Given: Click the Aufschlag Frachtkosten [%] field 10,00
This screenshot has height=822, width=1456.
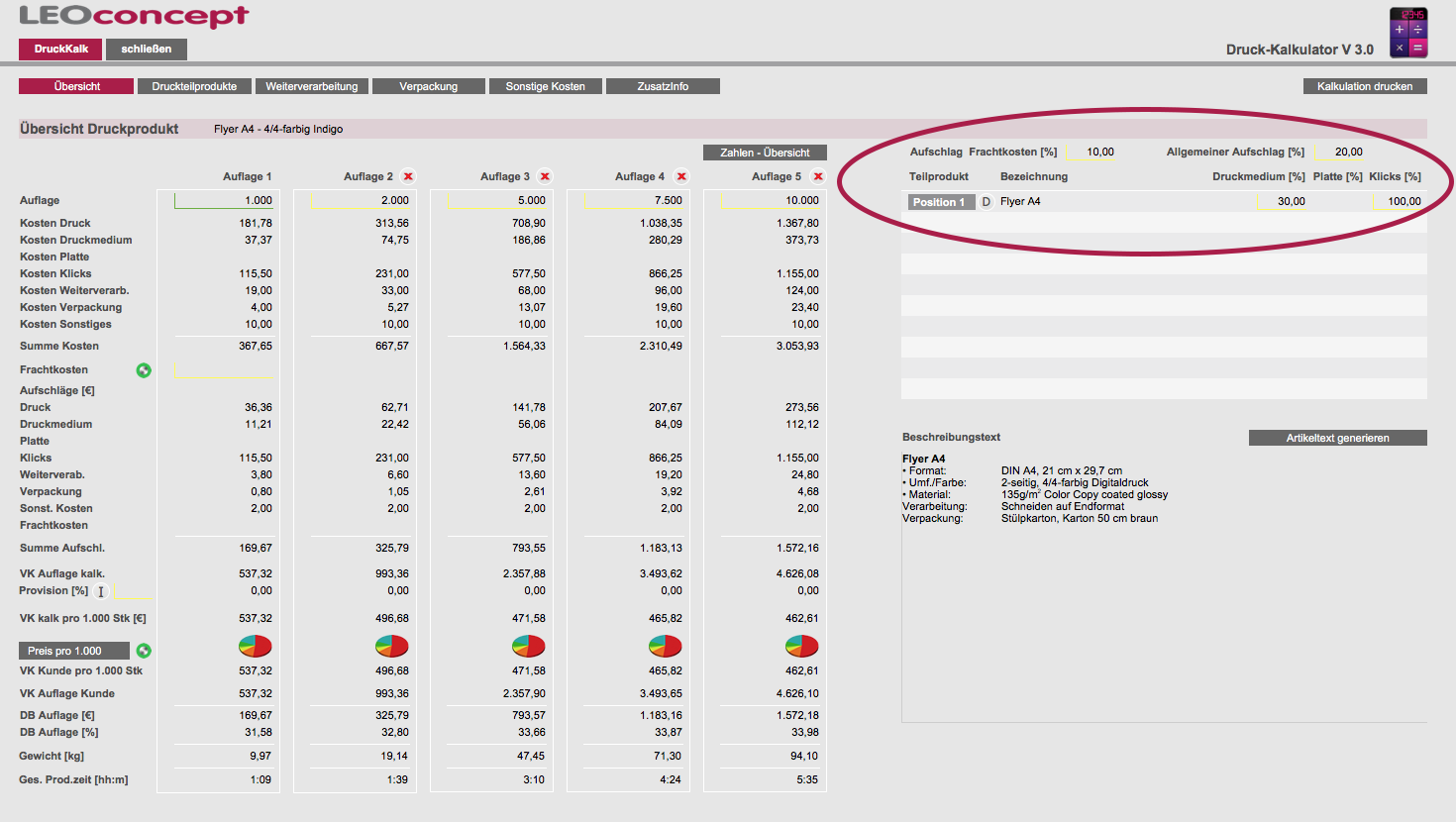Looking at the screenshot, I should 1092,152.
